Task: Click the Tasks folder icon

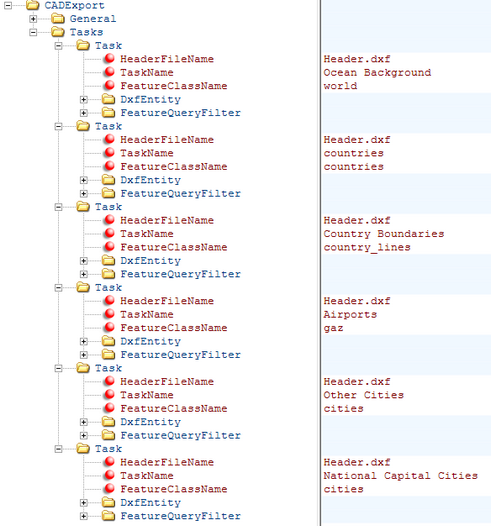Action: tap(58, 32)
